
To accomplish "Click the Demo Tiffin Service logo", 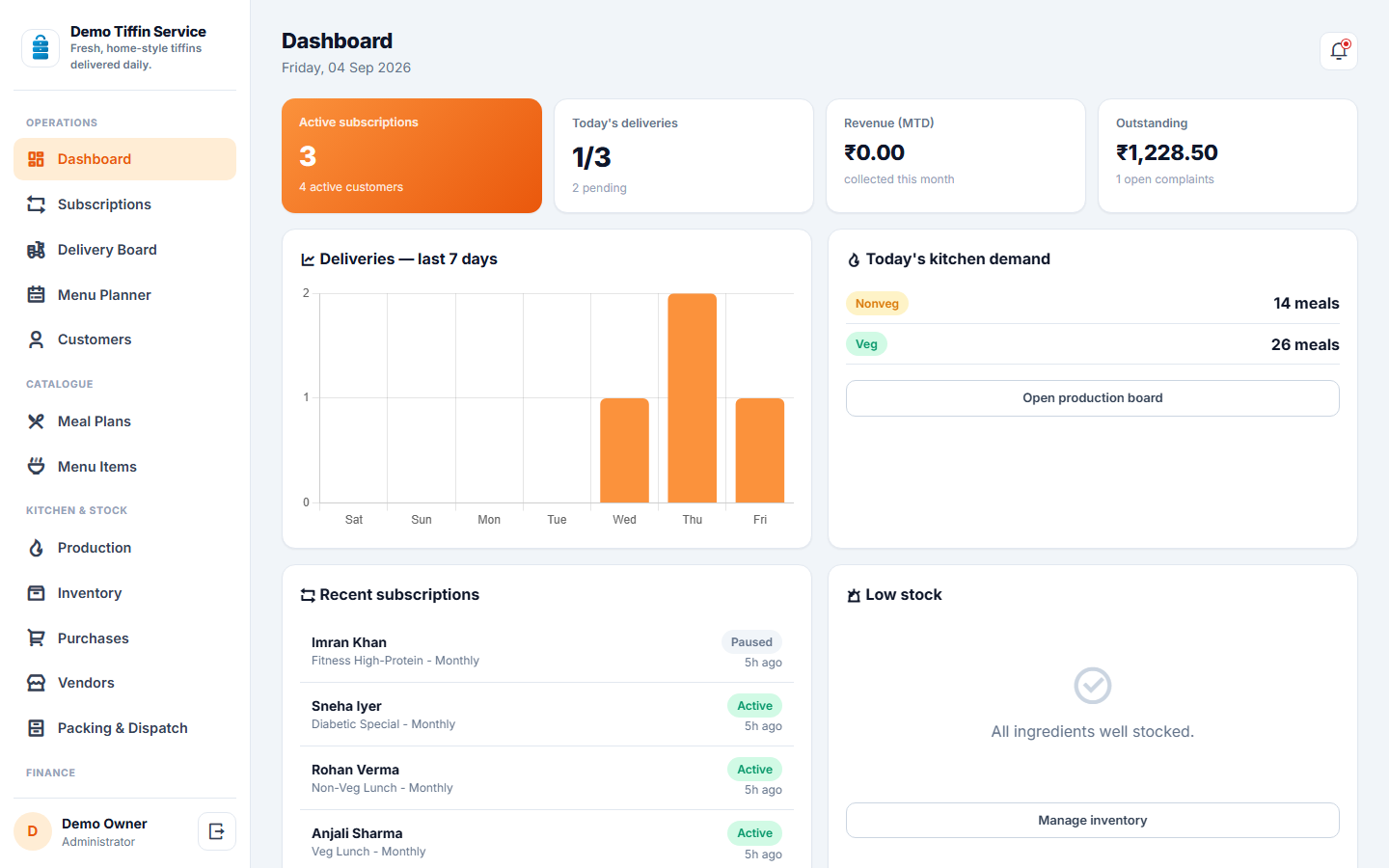I will (41, 47).
